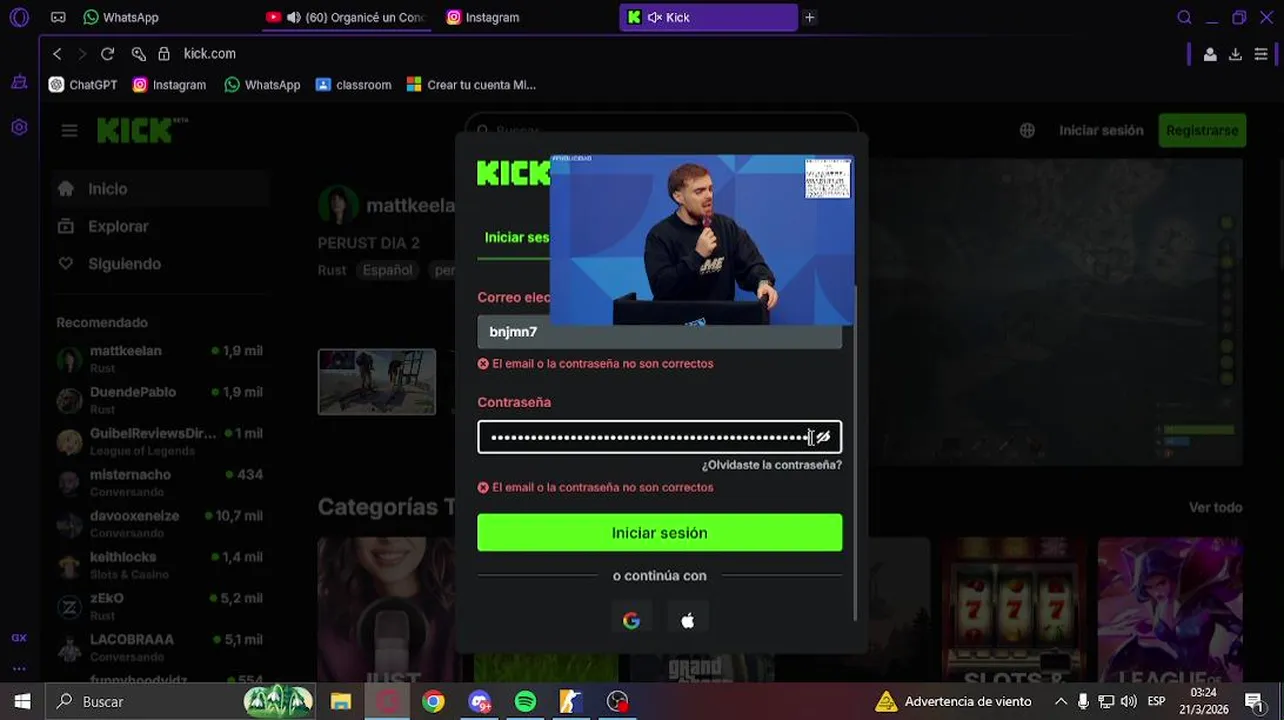Click the video overlay on the dialog
The image size is (1284, 720).
click(x=702, y=240)
